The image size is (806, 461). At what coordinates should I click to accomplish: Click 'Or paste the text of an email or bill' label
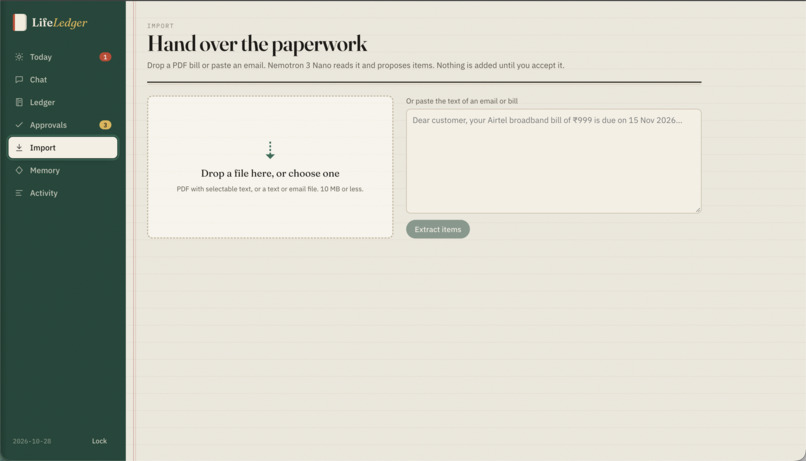coord(462,101)
